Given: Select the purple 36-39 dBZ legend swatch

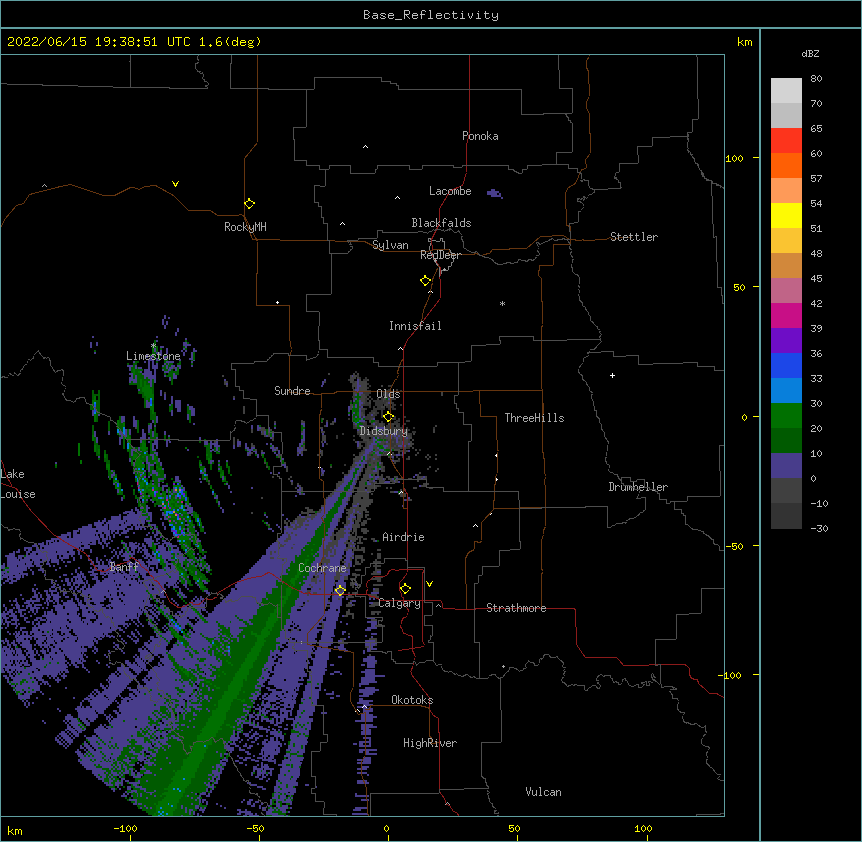Looking at the screenshot, I should point(786,341).
